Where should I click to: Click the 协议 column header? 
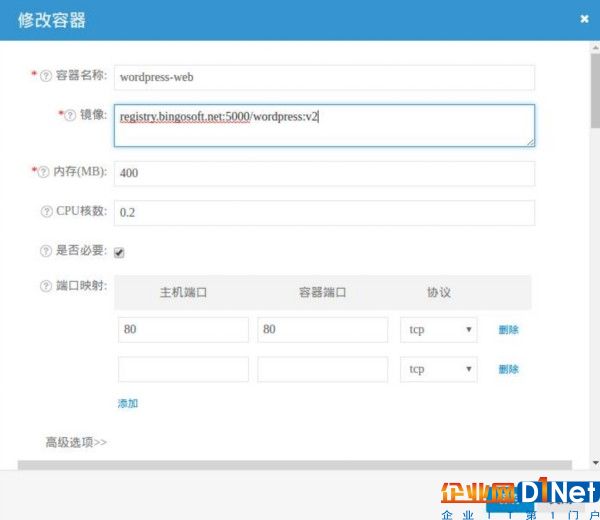click(x=439, y=293)
